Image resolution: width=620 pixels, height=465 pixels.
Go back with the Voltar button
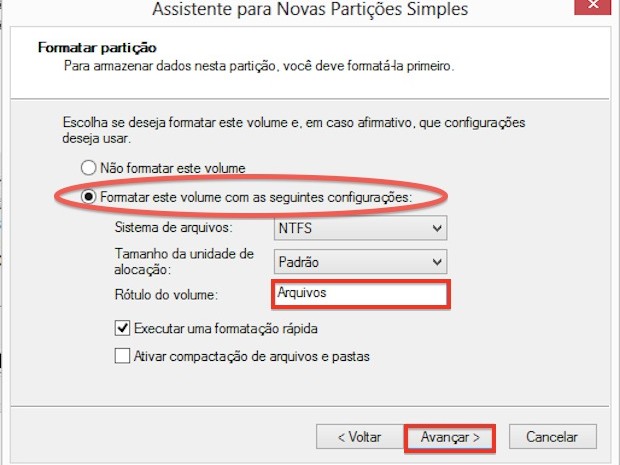[x=359, y=437]
